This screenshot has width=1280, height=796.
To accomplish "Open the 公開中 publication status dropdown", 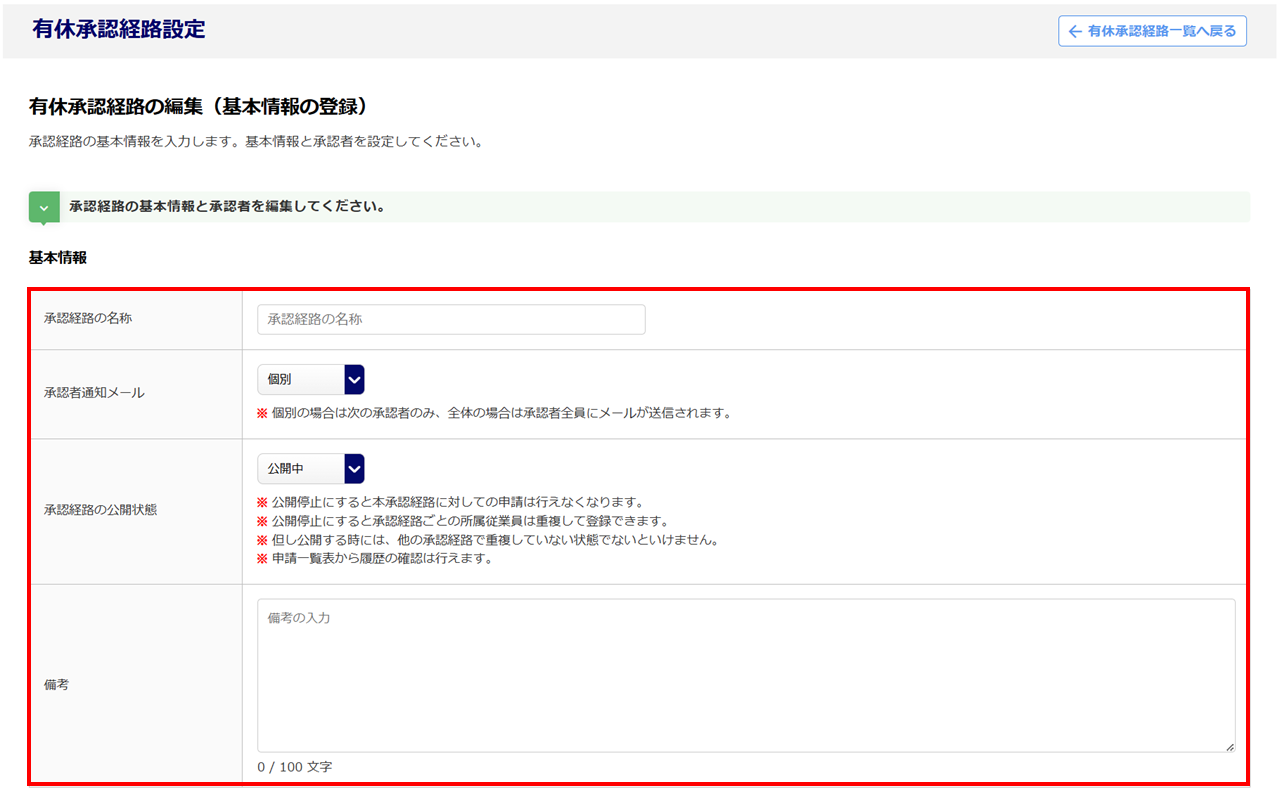I will (301, 469).
